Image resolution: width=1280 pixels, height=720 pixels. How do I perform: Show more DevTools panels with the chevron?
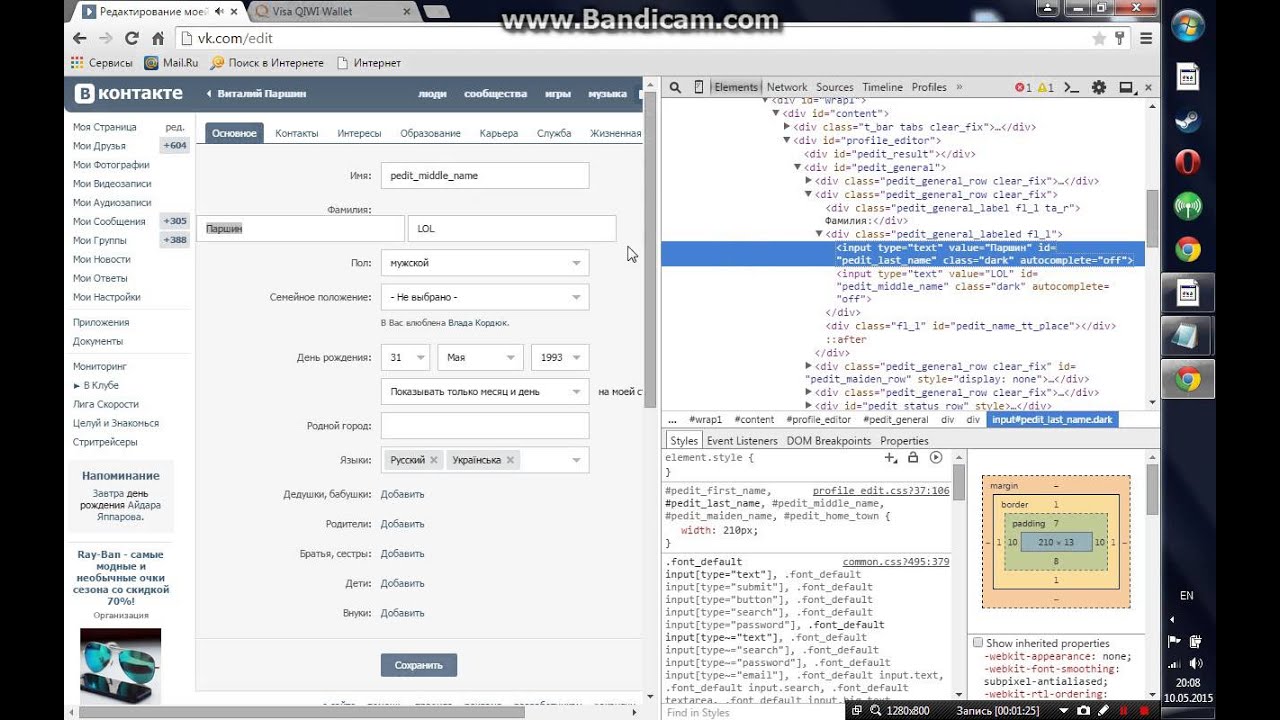click(959, 87)
